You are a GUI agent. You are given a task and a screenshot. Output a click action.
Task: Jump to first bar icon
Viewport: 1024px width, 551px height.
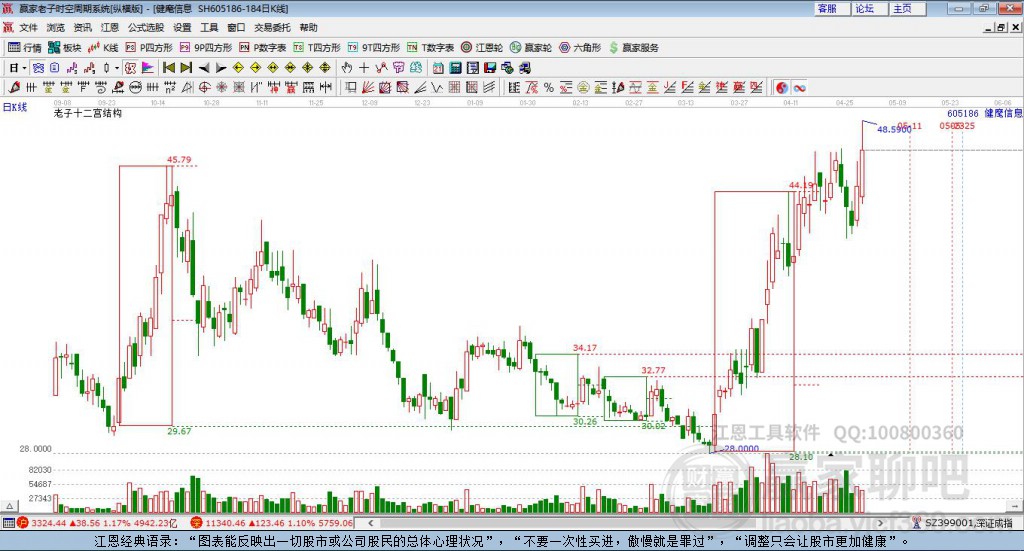point(168,68)
